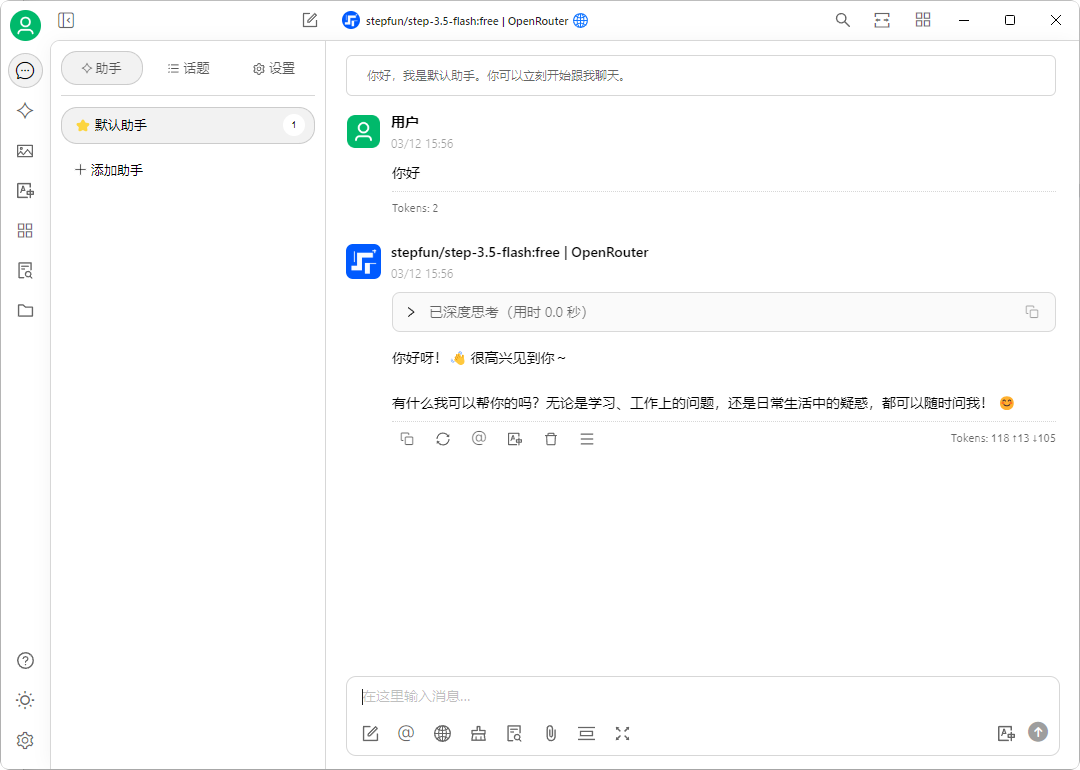Open more options menu on assistant message
The height and width of the screenshot is (770, 1080).
(x=587, y=438)
